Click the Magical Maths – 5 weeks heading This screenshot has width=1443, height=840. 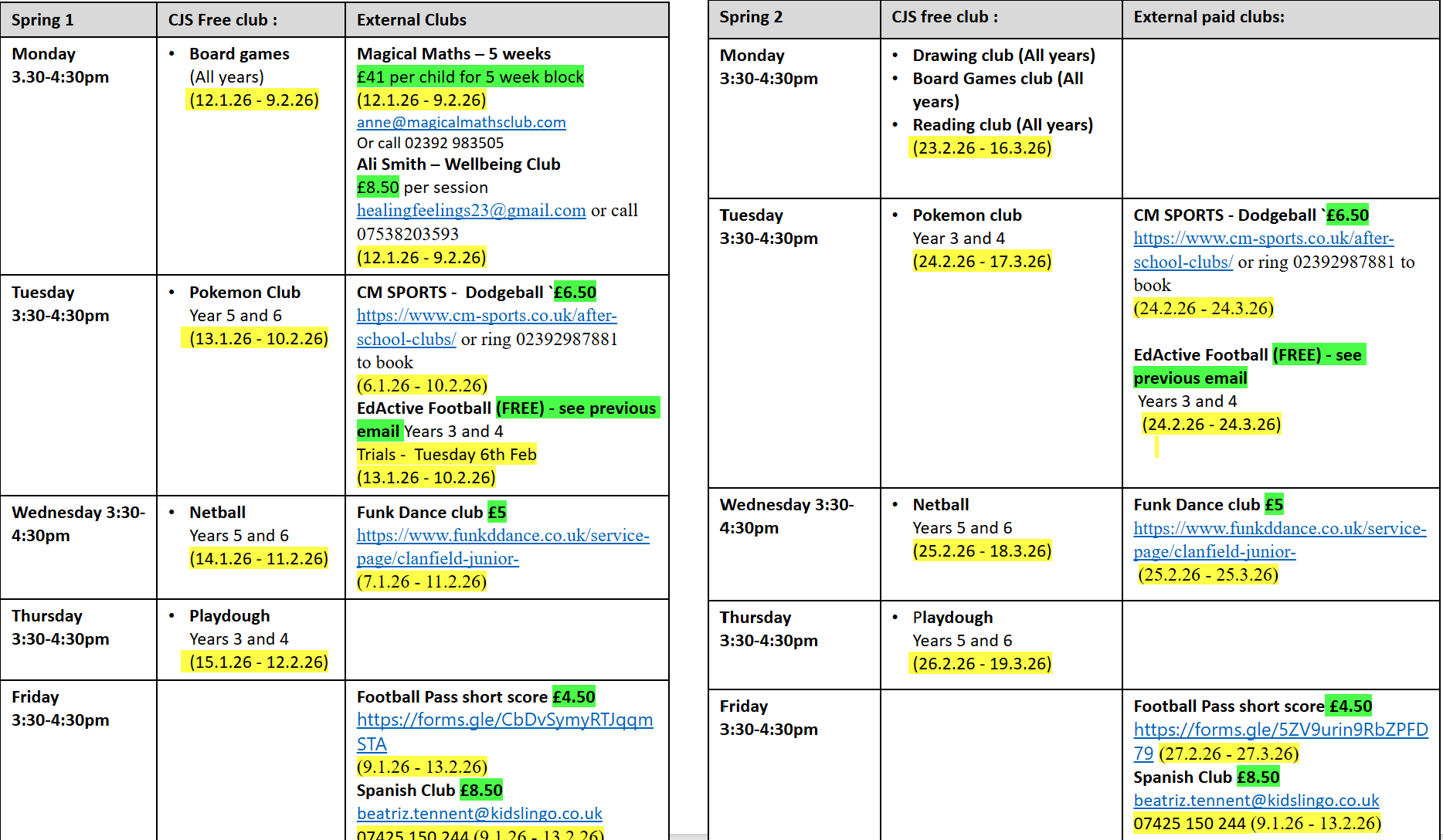tap(453, 54)
